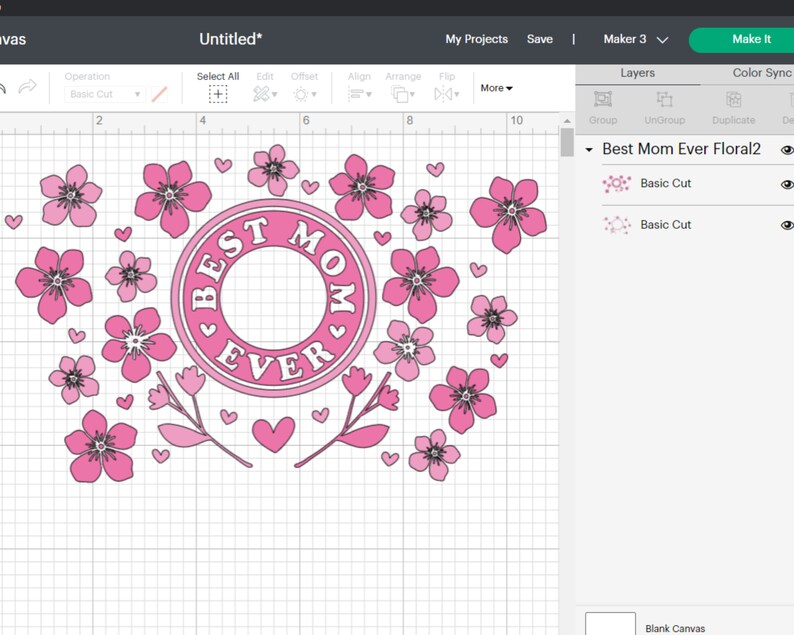The width and height of the screenshot is (794, 635).
Task: Click the Blank Canvas label
Action: pos(675,628)
